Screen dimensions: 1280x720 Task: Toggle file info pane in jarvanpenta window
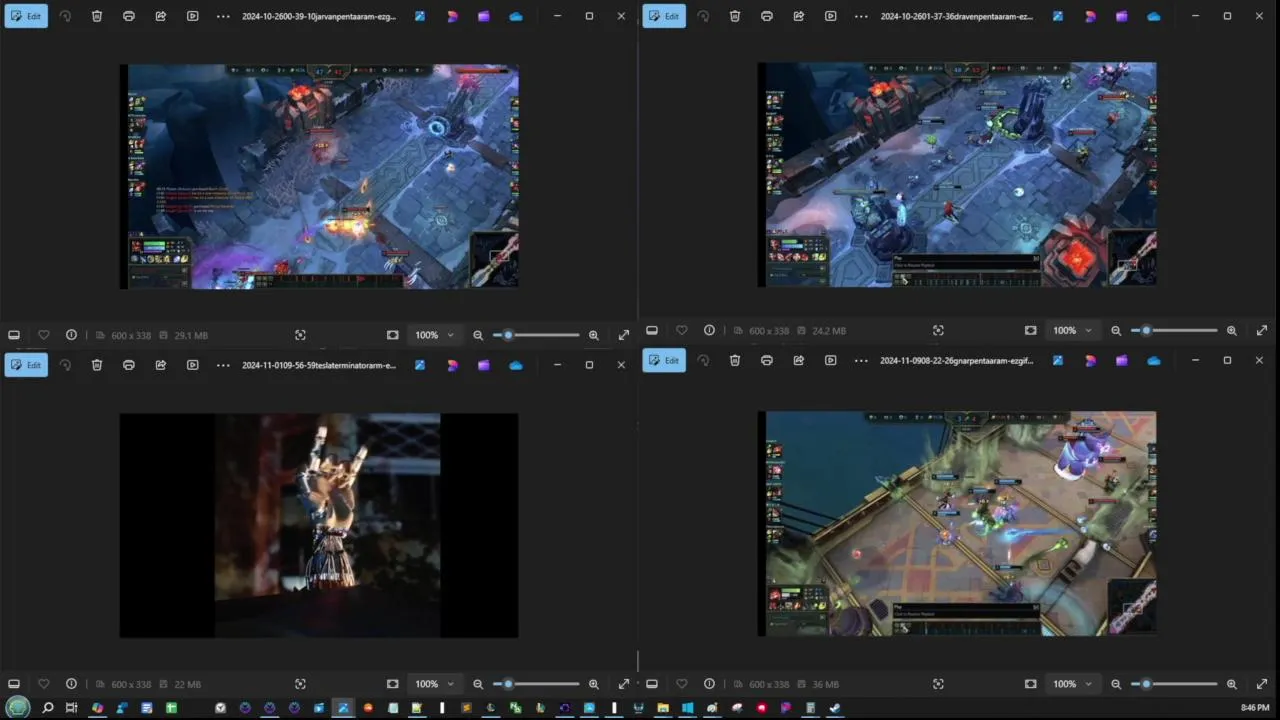[x=71, y=335]
